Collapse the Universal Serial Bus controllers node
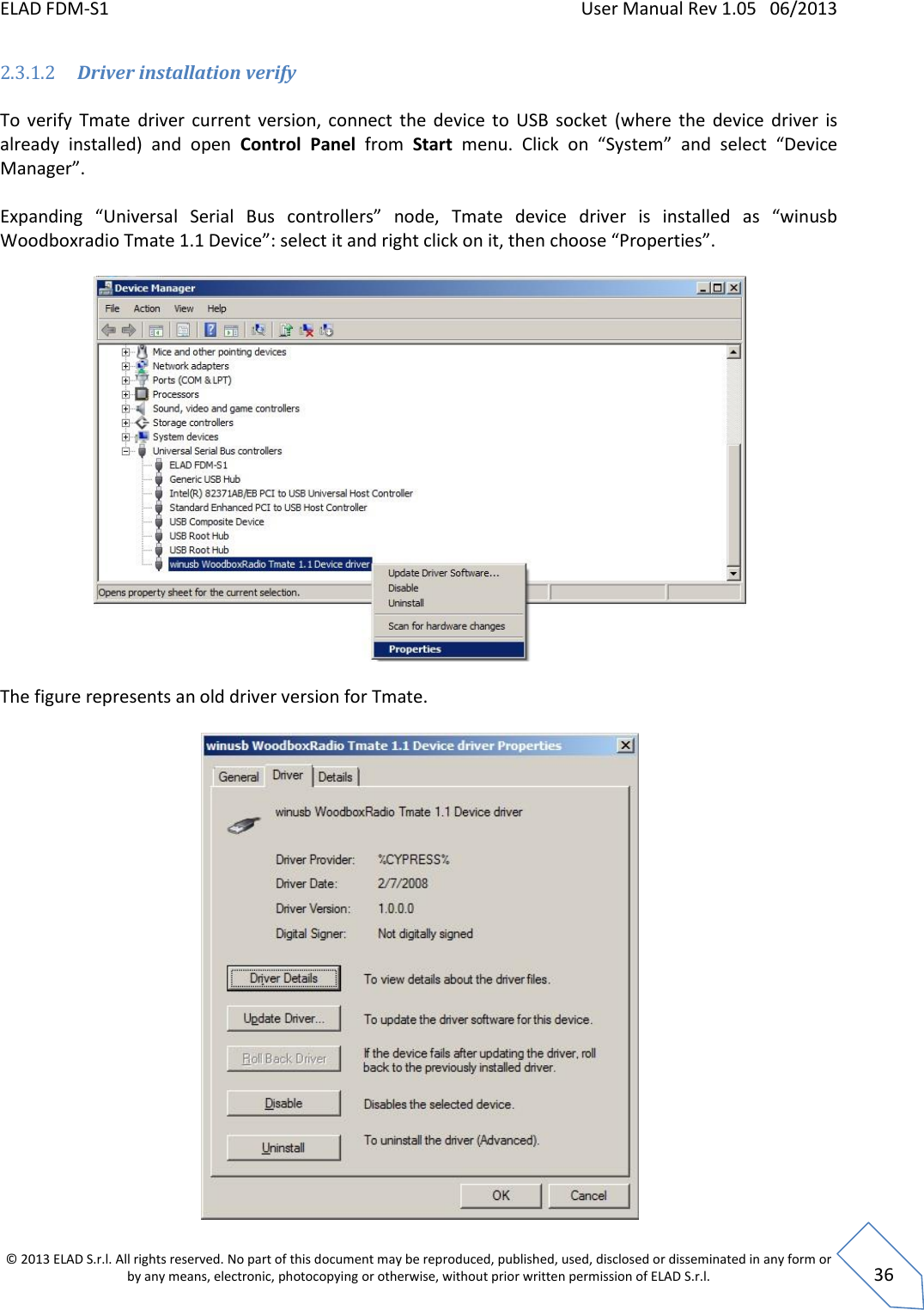 coord(125,450)
